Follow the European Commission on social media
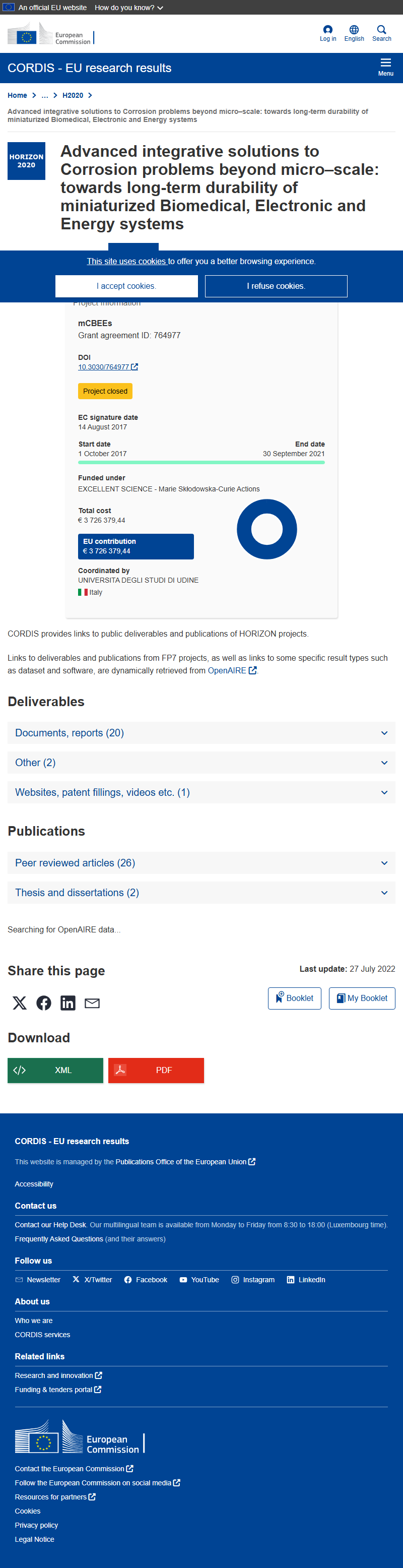The width and height of the screenshot is (403, 1568). (x=97, y=1483)
